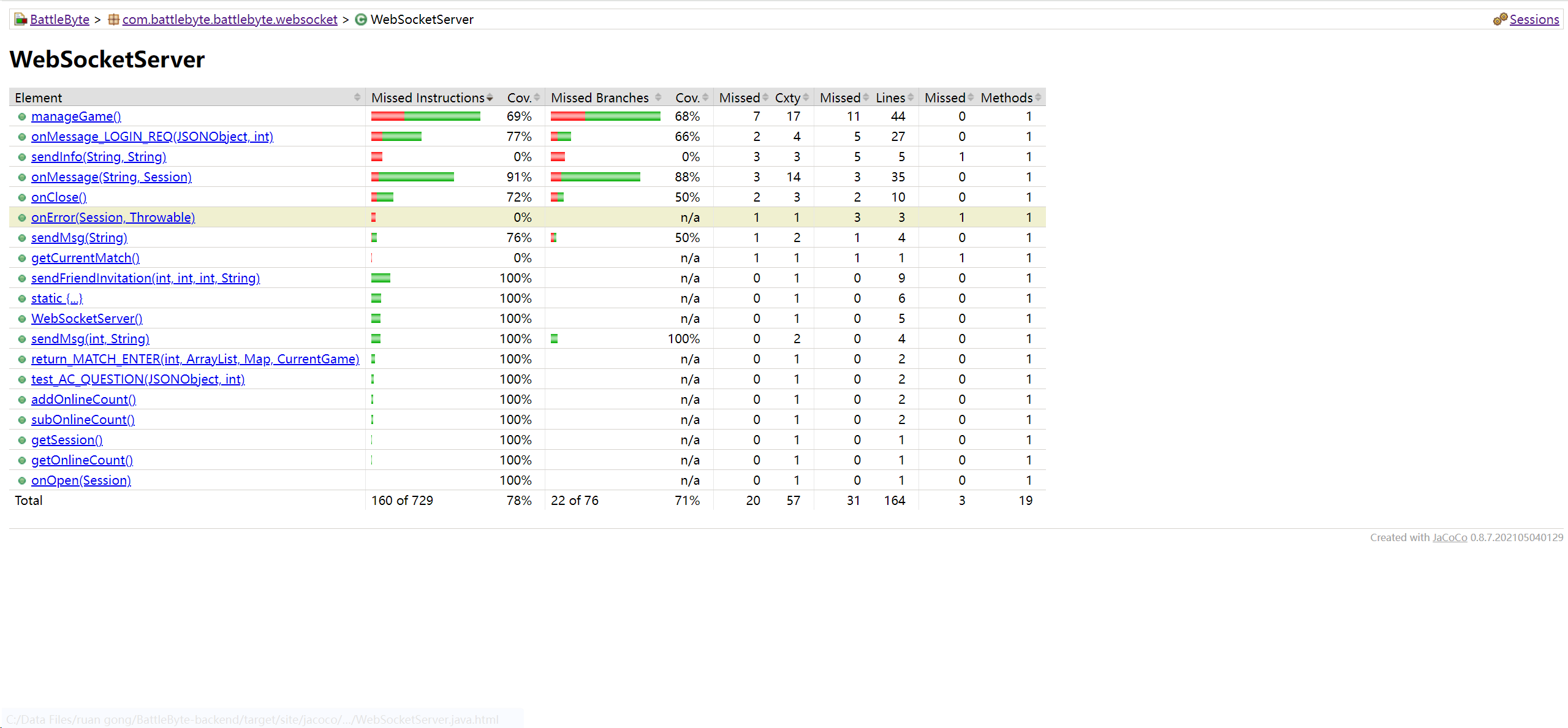The width and height of the screenshot is (1568, 728).
Task: Go to com.battlebyte.battlebyte.websocket package breadcrumb
Action: click(230, 20)
